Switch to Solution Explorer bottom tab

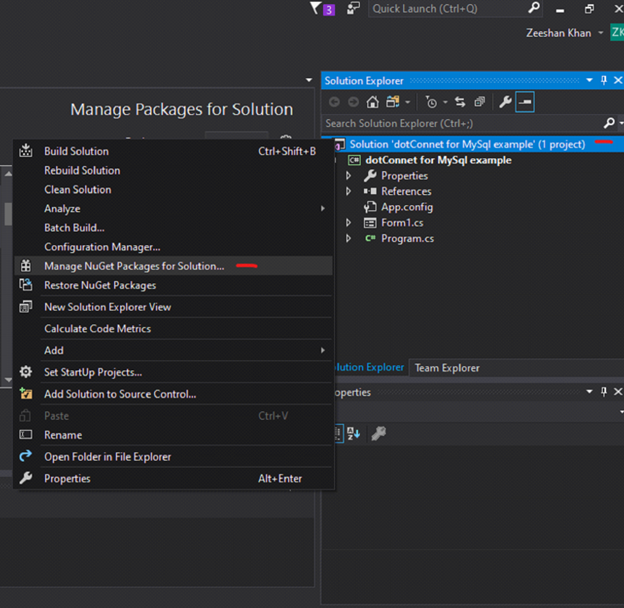click(368, 367)
